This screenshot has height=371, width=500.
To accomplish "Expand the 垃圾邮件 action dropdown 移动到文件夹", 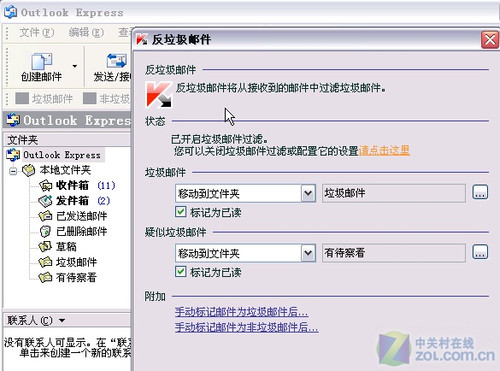I will (308, 193).
